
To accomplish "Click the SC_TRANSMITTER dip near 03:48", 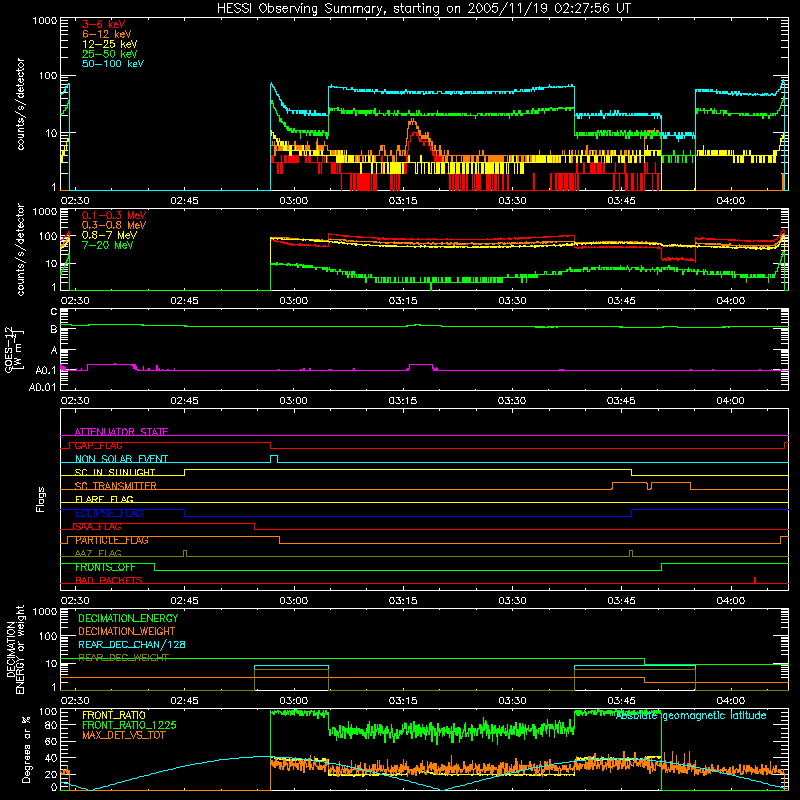I will pos(649,486).
